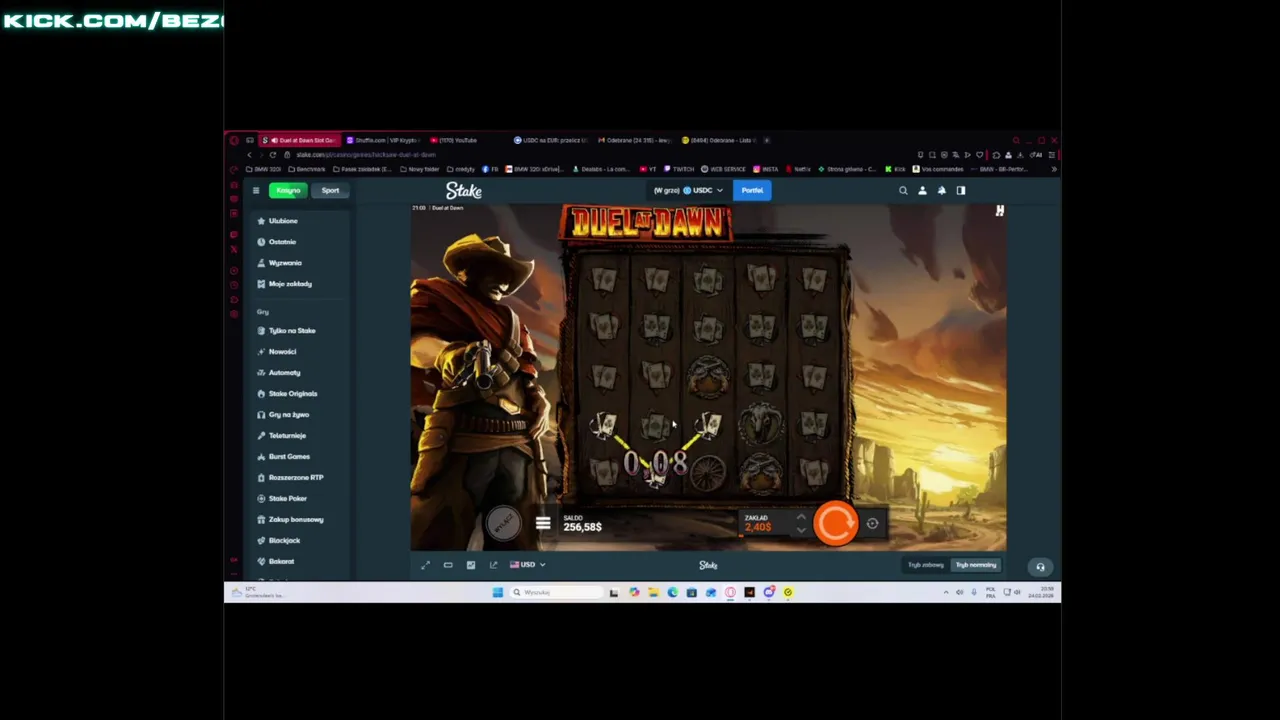Open the USD currency dropdown below game
Screen dimensions: 1280x720
click(528, 565)
